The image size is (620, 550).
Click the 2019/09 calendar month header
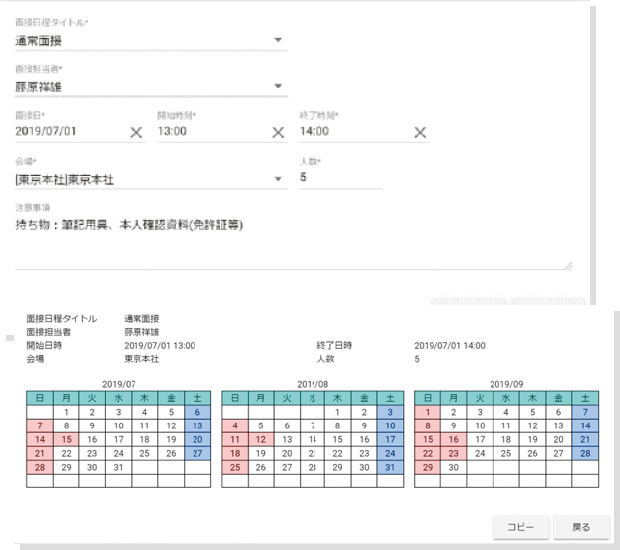click(507, 383)
